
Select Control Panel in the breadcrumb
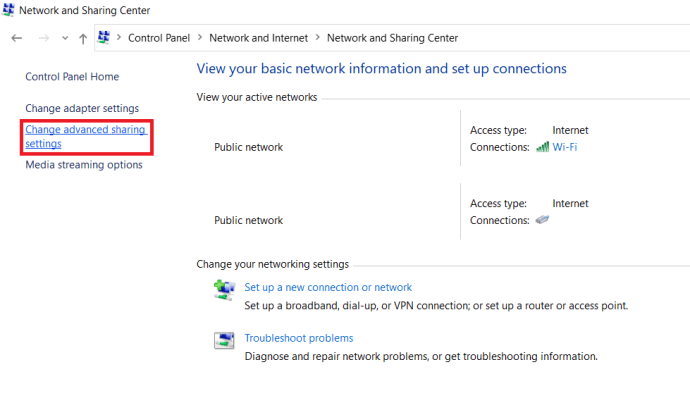tap(159, 38)
